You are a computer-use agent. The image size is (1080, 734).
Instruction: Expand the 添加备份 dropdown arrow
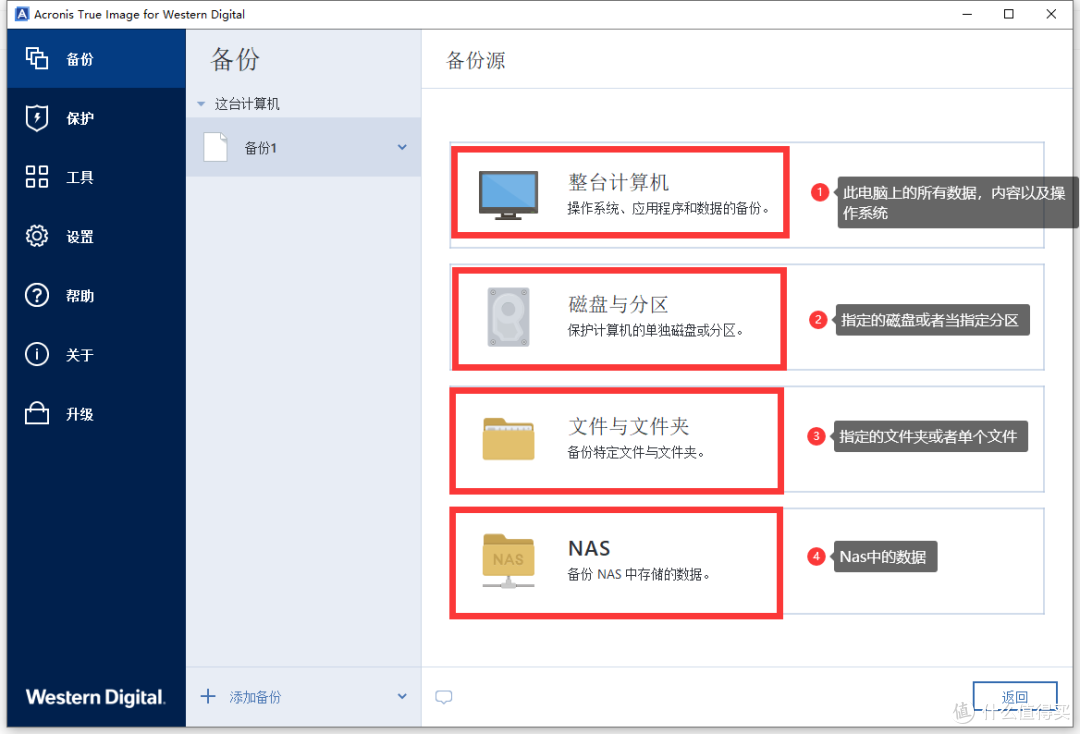pos(402,696)
